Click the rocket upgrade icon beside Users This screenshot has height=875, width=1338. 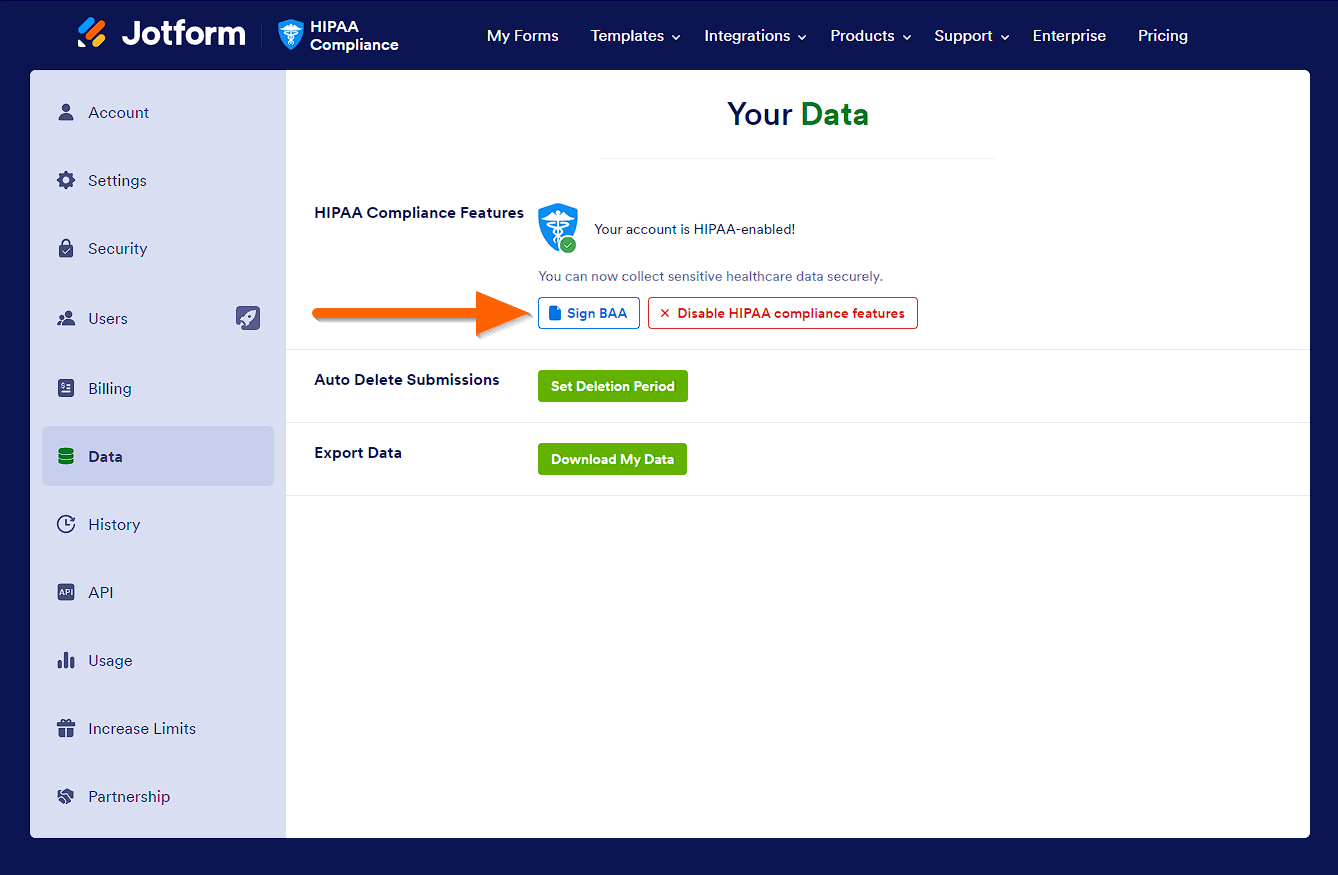coord(248,318)
